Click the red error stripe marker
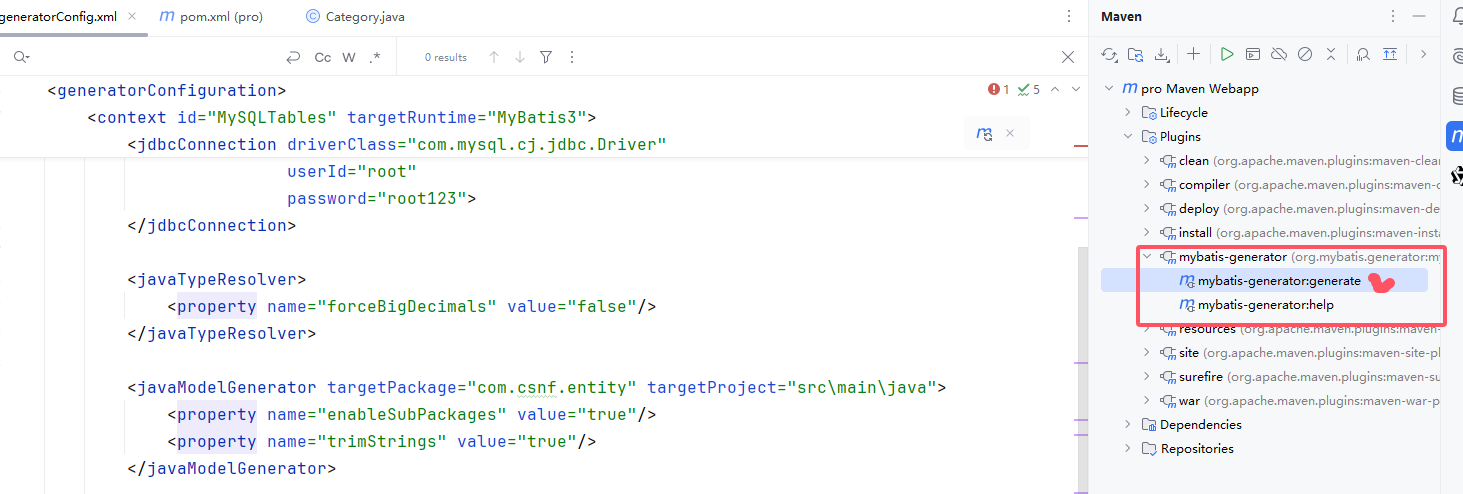The image size is (1463, 494). click(1080, 147)
